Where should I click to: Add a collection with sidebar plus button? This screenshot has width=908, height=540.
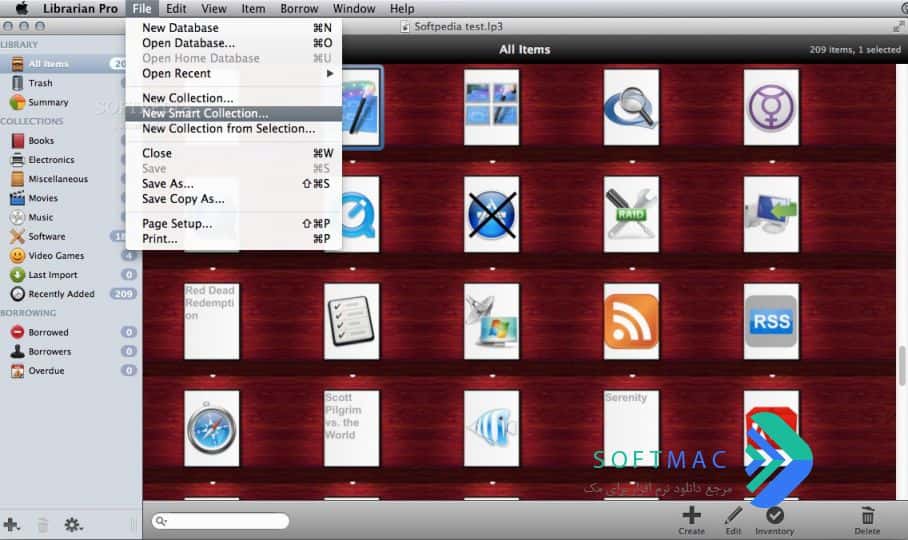click(12, 525)
